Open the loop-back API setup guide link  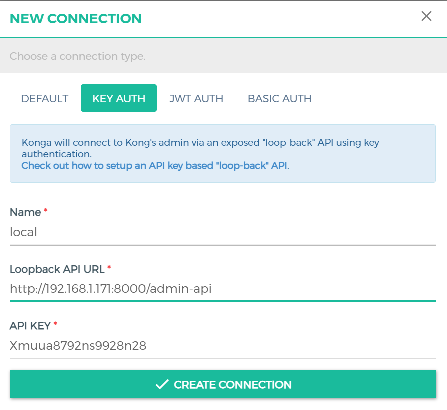[x=155, y=166]
